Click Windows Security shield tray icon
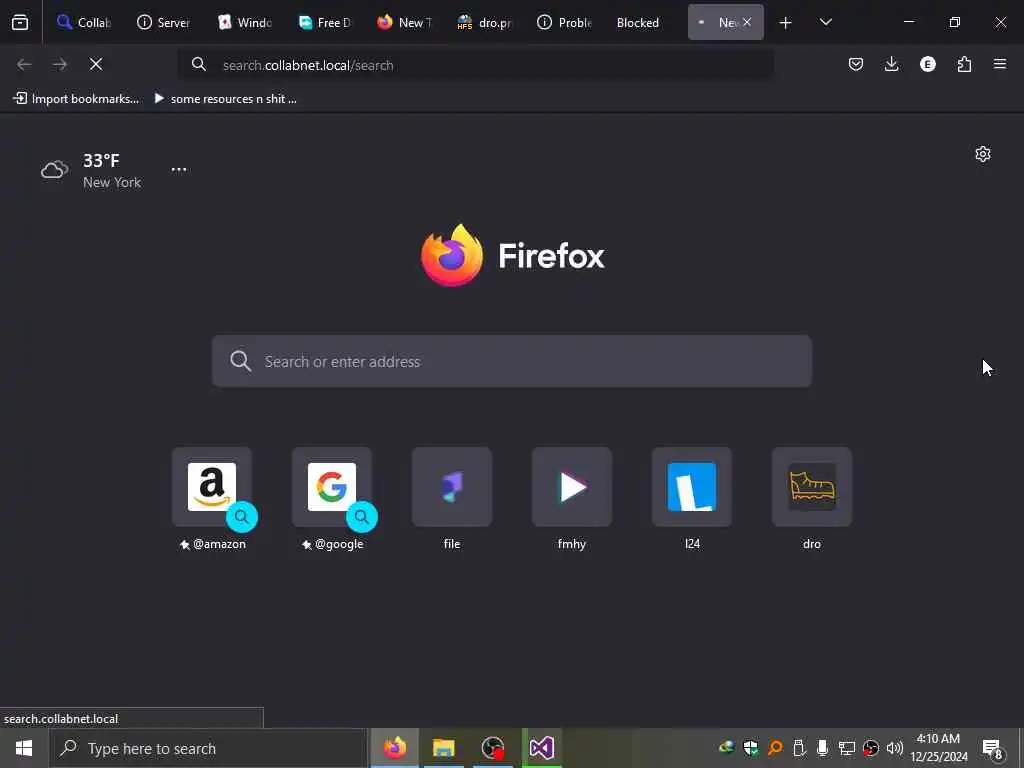The height and width of the screenshot is (768, 1024). click(750, 748)
